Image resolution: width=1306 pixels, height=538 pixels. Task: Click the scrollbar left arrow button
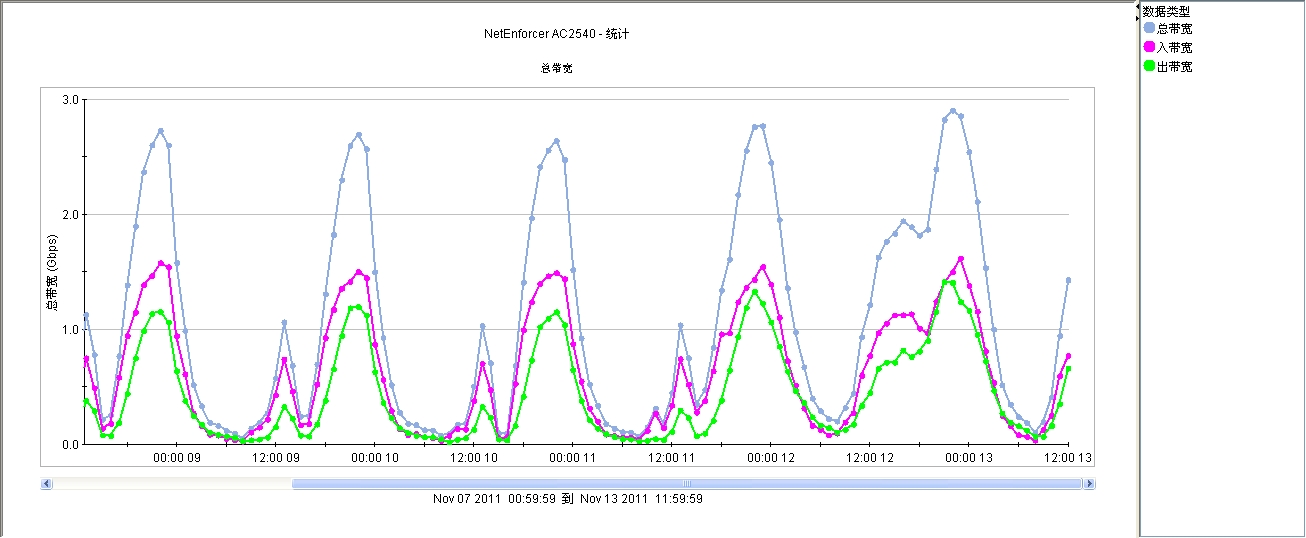(46, 484)
